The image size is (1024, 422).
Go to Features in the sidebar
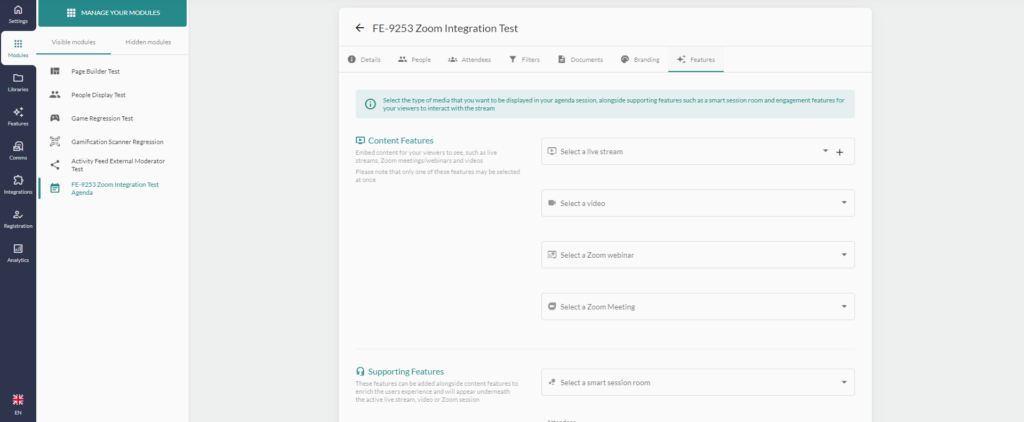point(18,116)
